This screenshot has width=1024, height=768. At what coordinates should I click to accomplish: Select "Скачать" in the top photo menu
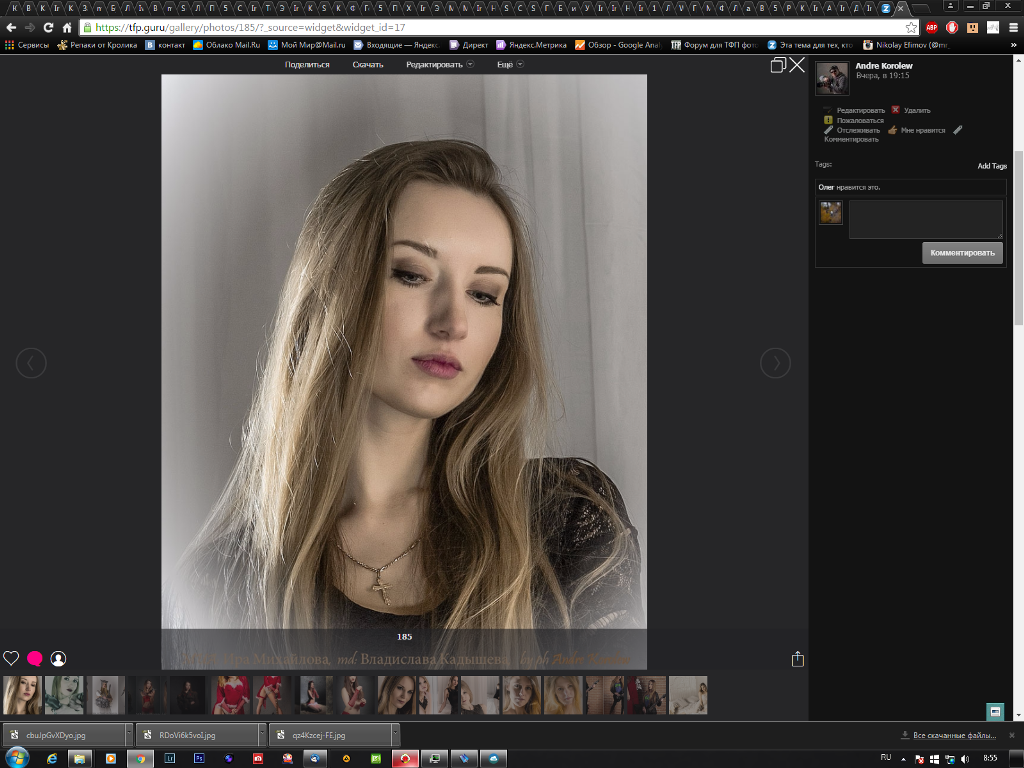point(368,65)
